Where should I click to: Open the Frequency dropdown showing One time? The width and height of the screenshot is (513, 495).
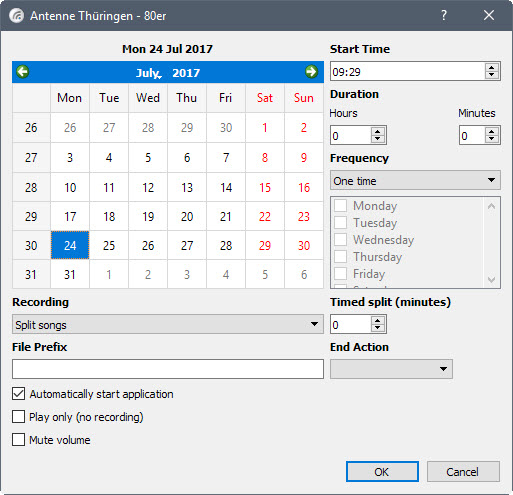point(415,180)
